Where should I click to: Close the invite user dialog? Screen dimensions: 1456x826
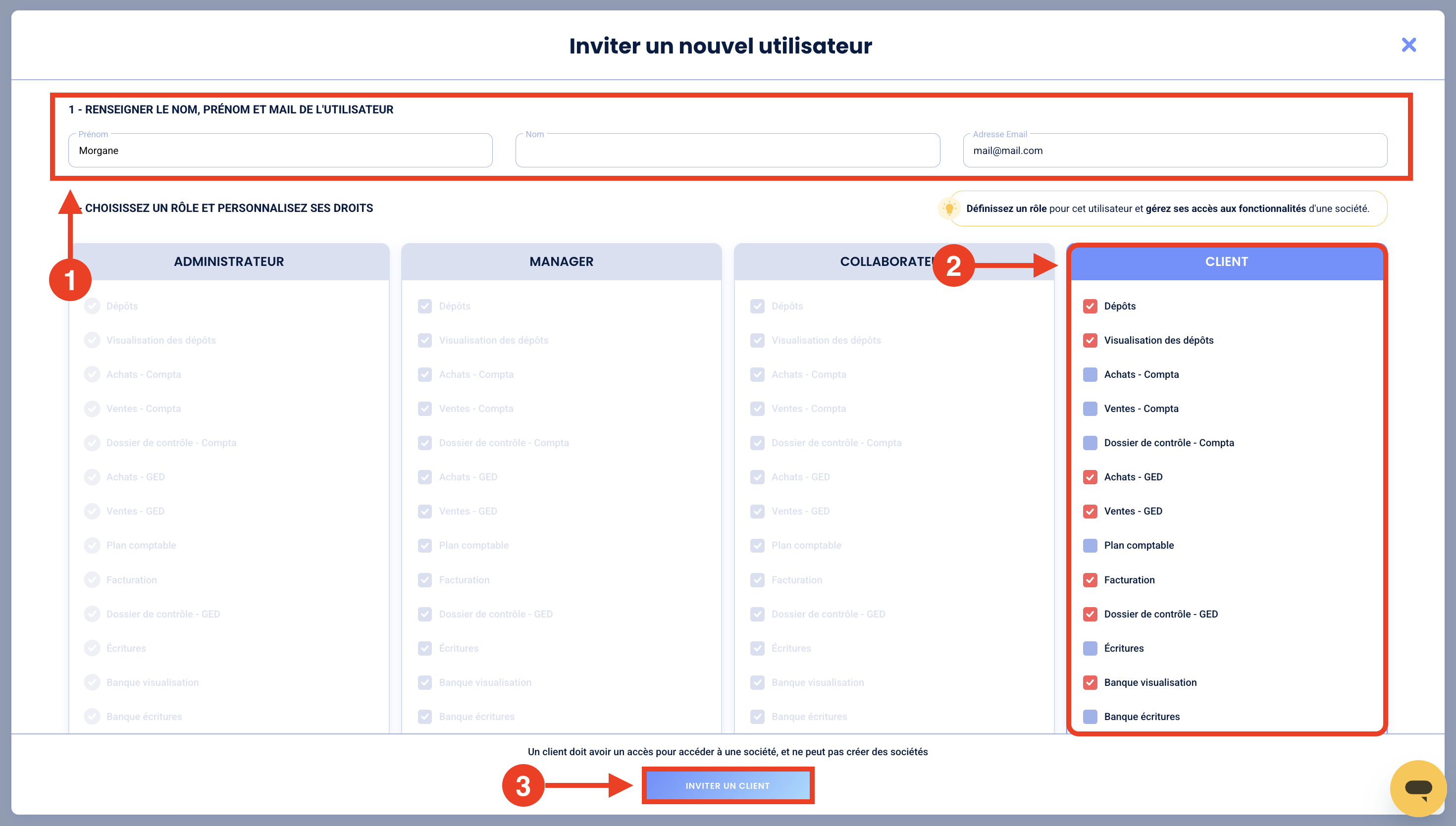(1408, 45)
